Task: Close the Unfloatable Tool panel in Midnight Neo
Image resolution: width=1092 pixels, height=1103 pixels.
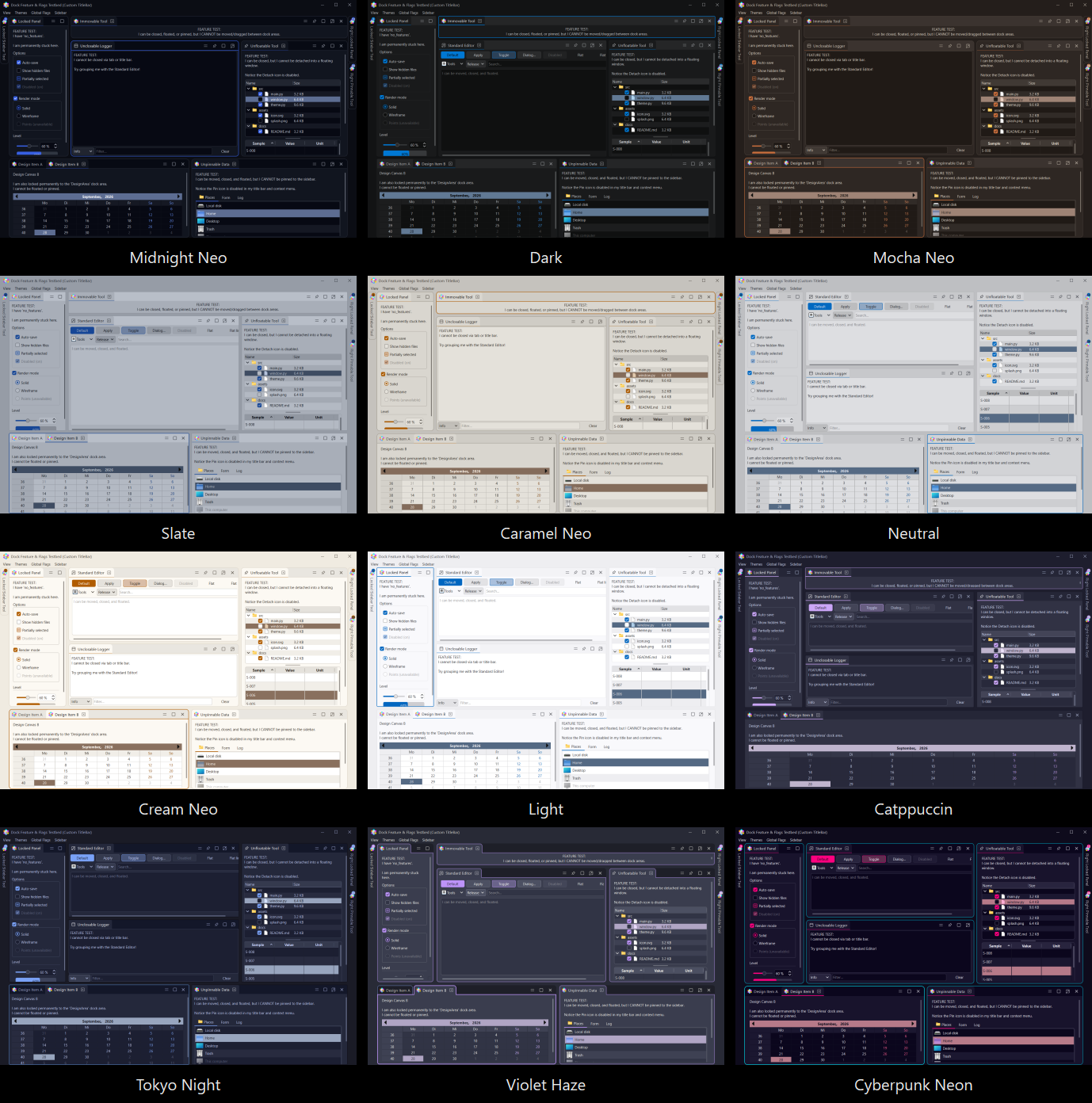Action: [341, 46]
